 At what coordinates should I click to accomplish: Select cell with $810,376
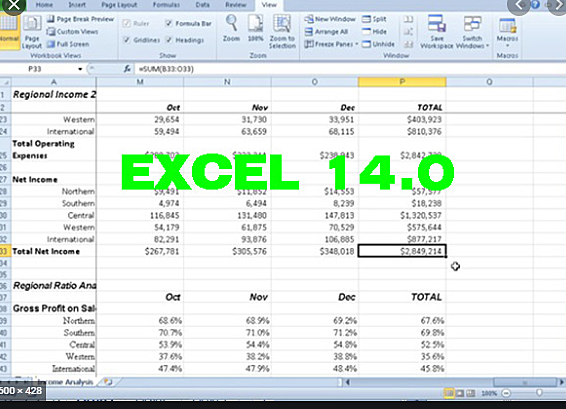click(402, 131)
